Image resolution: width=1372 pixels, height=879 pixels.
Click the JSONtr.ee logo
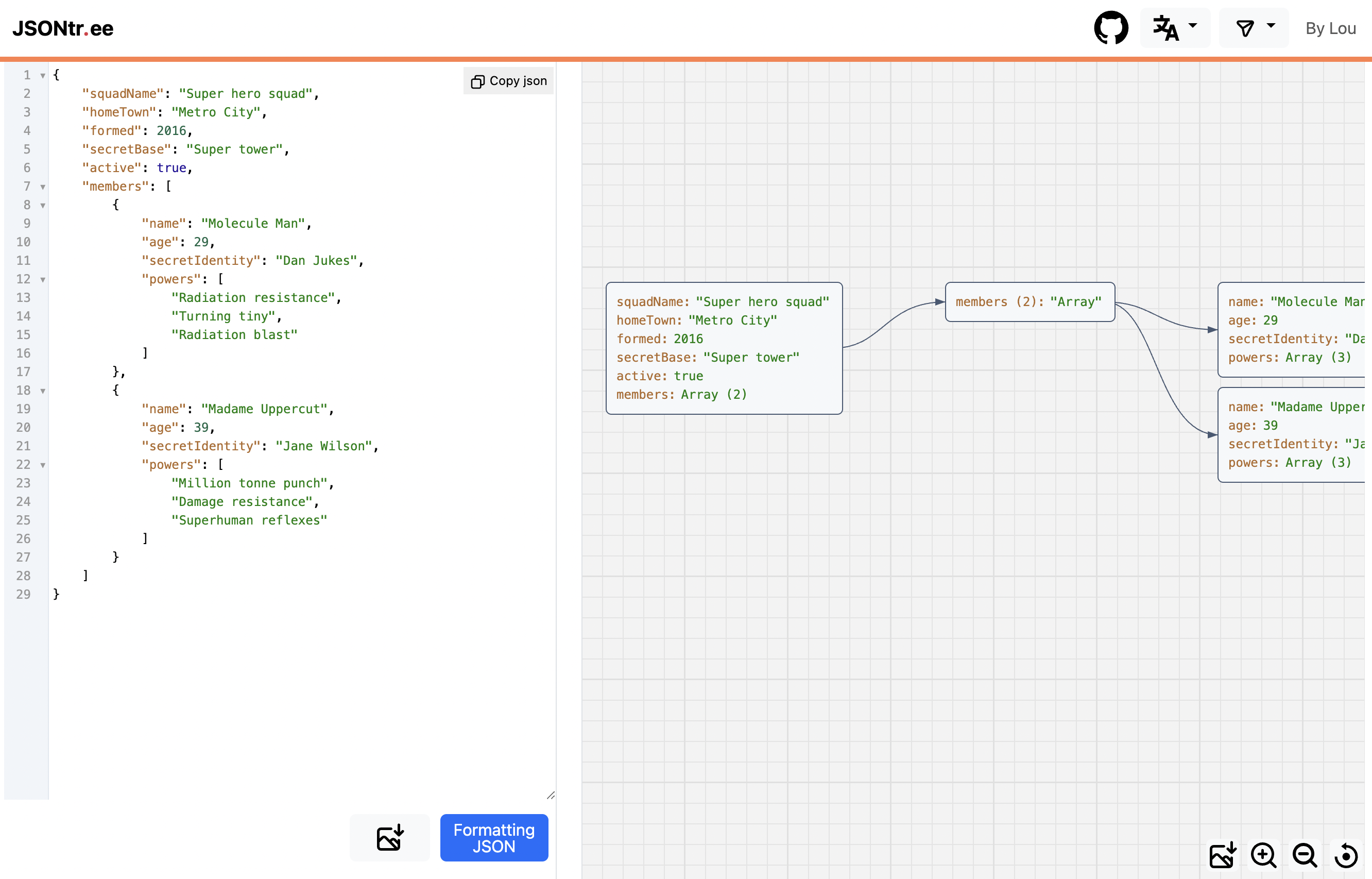[63, 28]
